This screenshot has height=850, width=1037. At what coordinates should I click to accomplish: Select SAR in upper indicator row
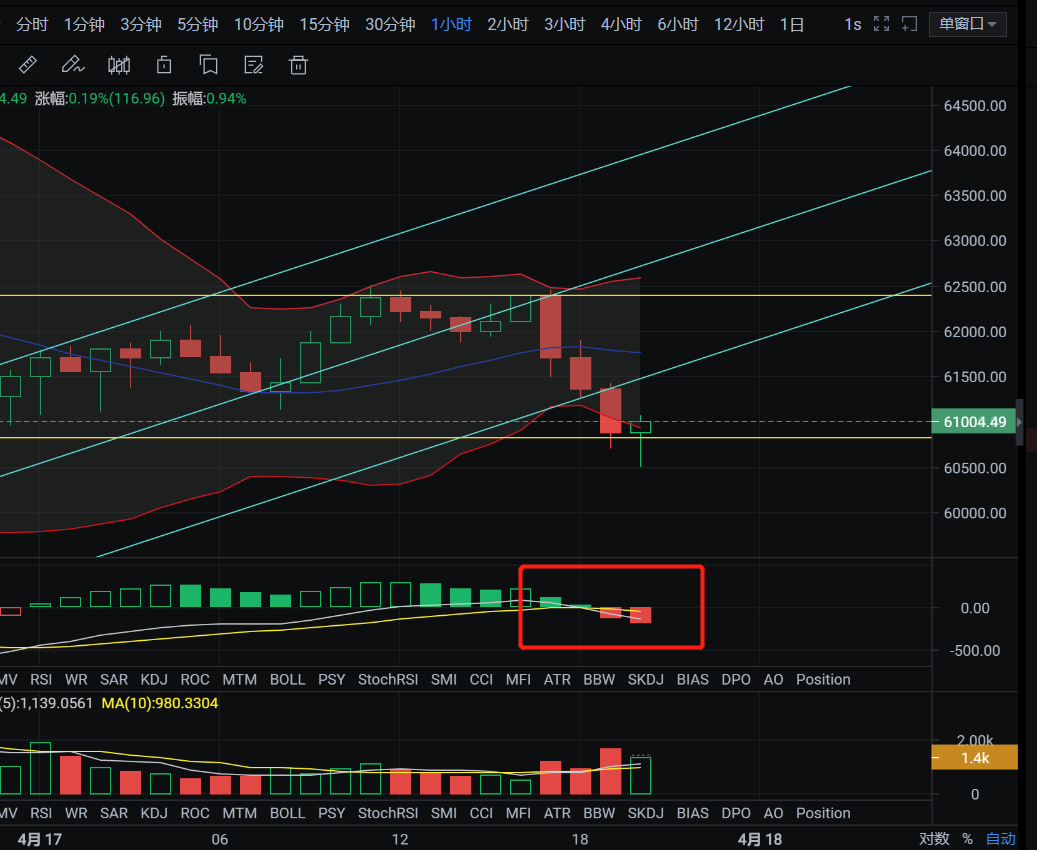click(x=114, y=679)
